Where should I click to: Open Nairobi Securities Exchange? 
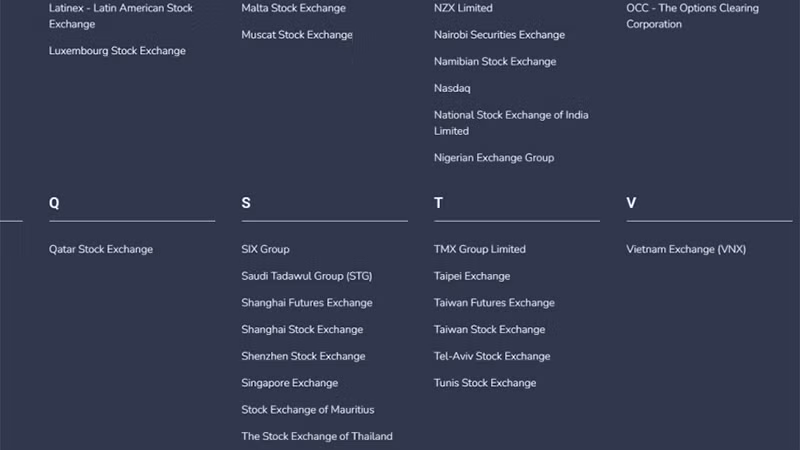point(499,35)
